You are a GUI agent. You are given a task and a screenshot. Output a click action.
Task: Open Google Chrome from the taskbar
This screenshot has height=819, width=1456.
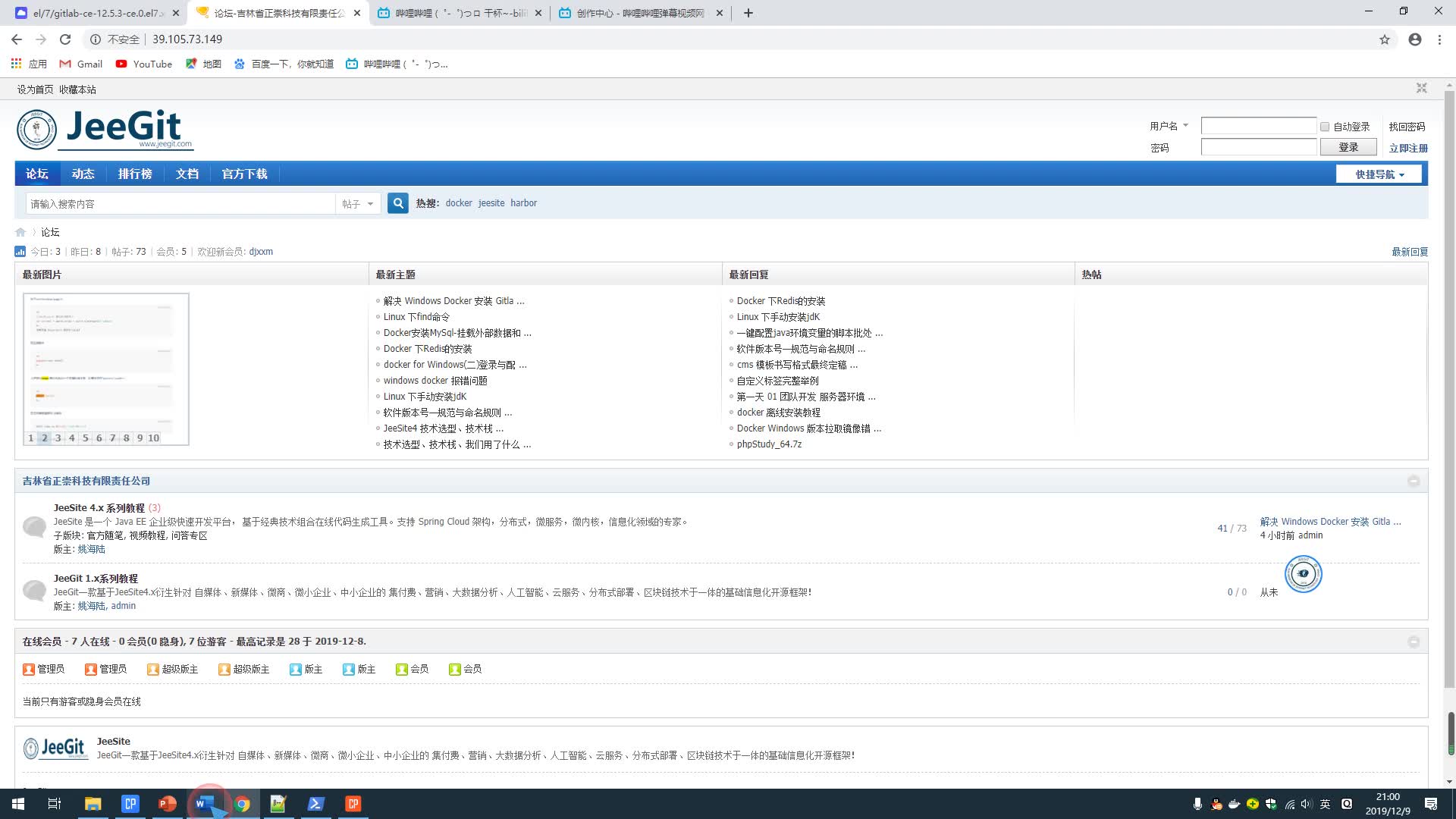[x=242, y=803]
